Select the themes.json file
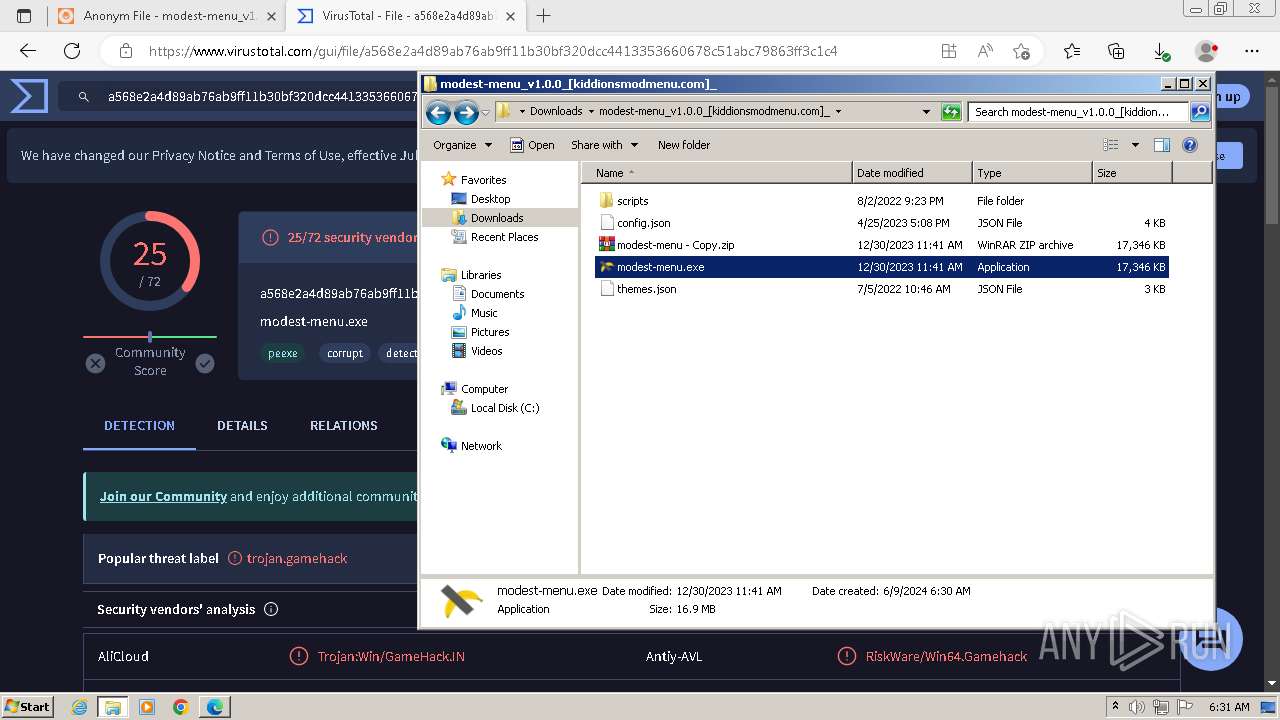This screenshot has width=1280, height=720. [646, 289]
